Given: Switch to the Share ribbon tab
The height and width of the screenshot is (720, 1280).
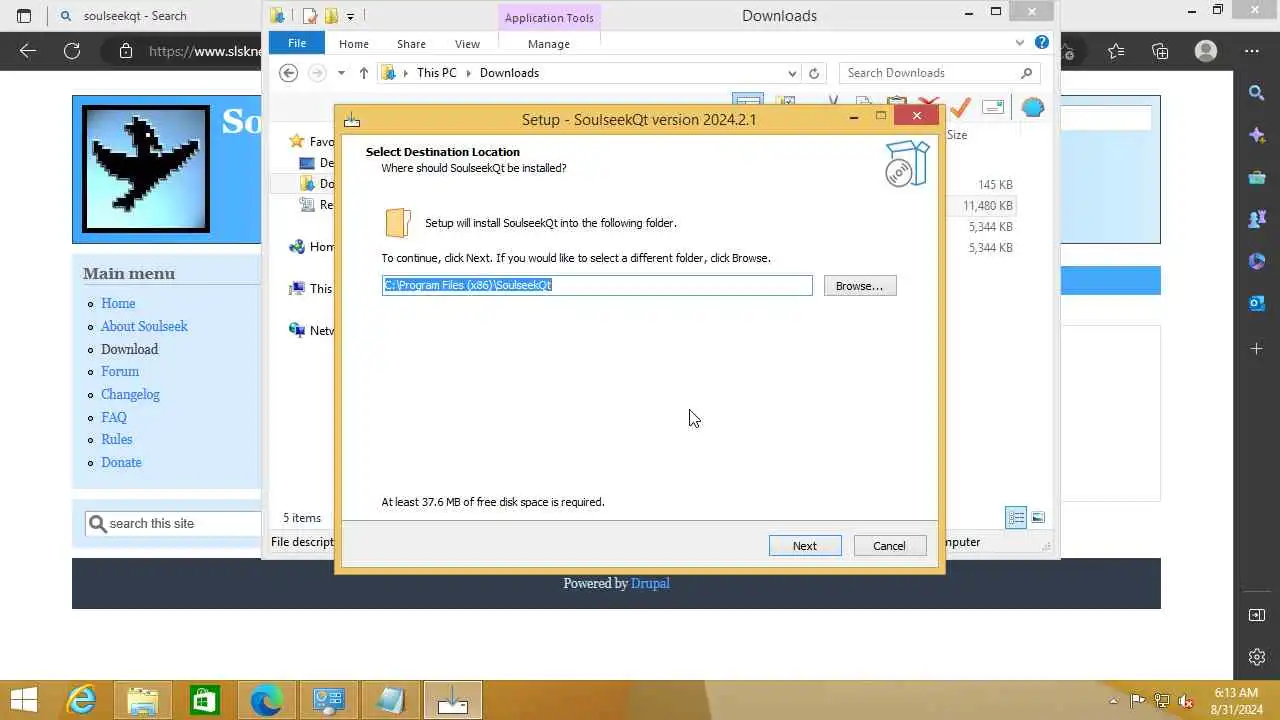Looking at the screenshot, I should 411,44.
